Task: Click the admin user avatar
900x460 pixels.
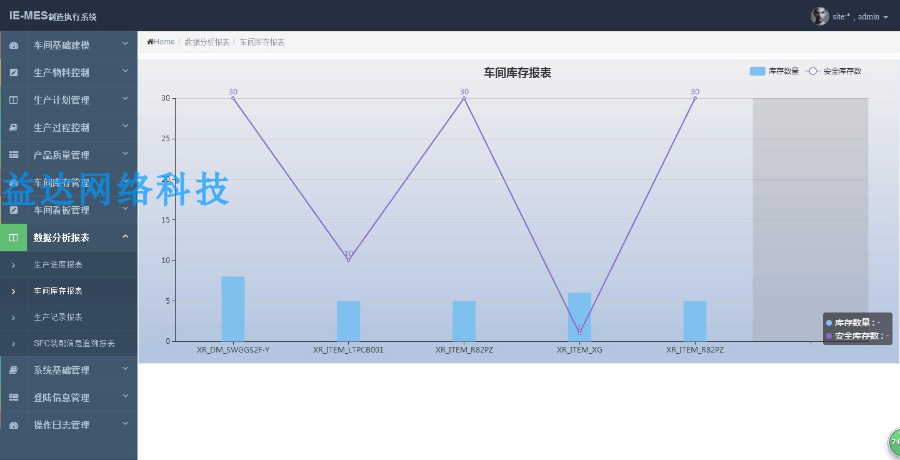Action: 819,16
